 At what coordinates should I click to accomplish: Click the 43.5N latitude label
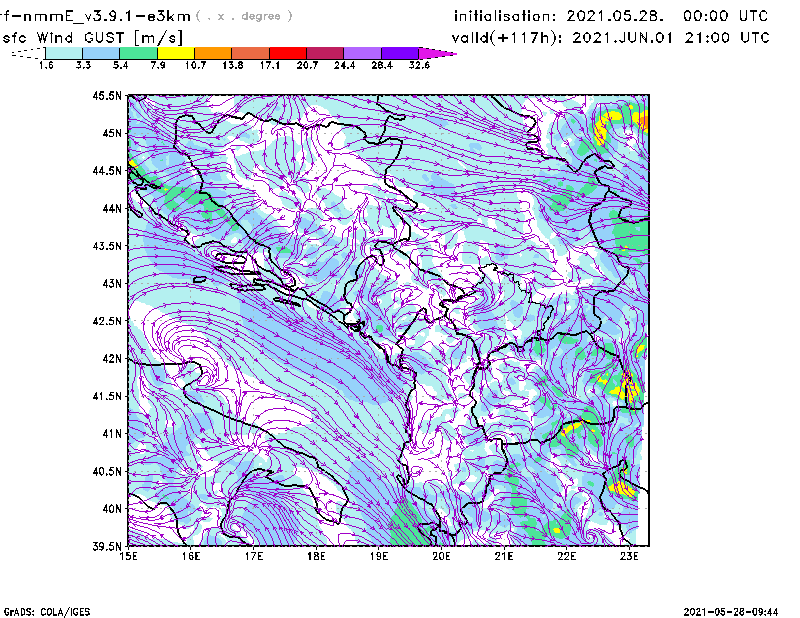(x=108, y=246)
